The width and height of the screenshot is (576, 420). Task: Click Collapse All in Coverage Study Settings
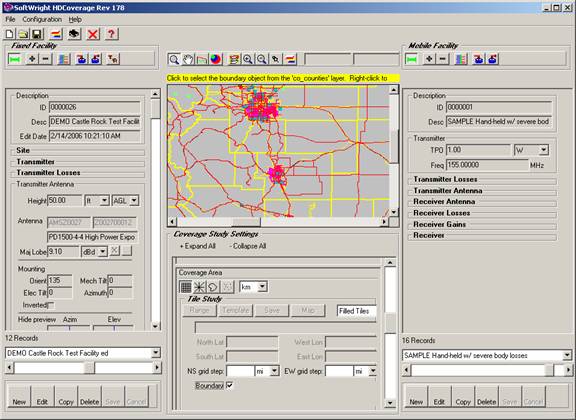pyautogui.click(x=248, y=246)
